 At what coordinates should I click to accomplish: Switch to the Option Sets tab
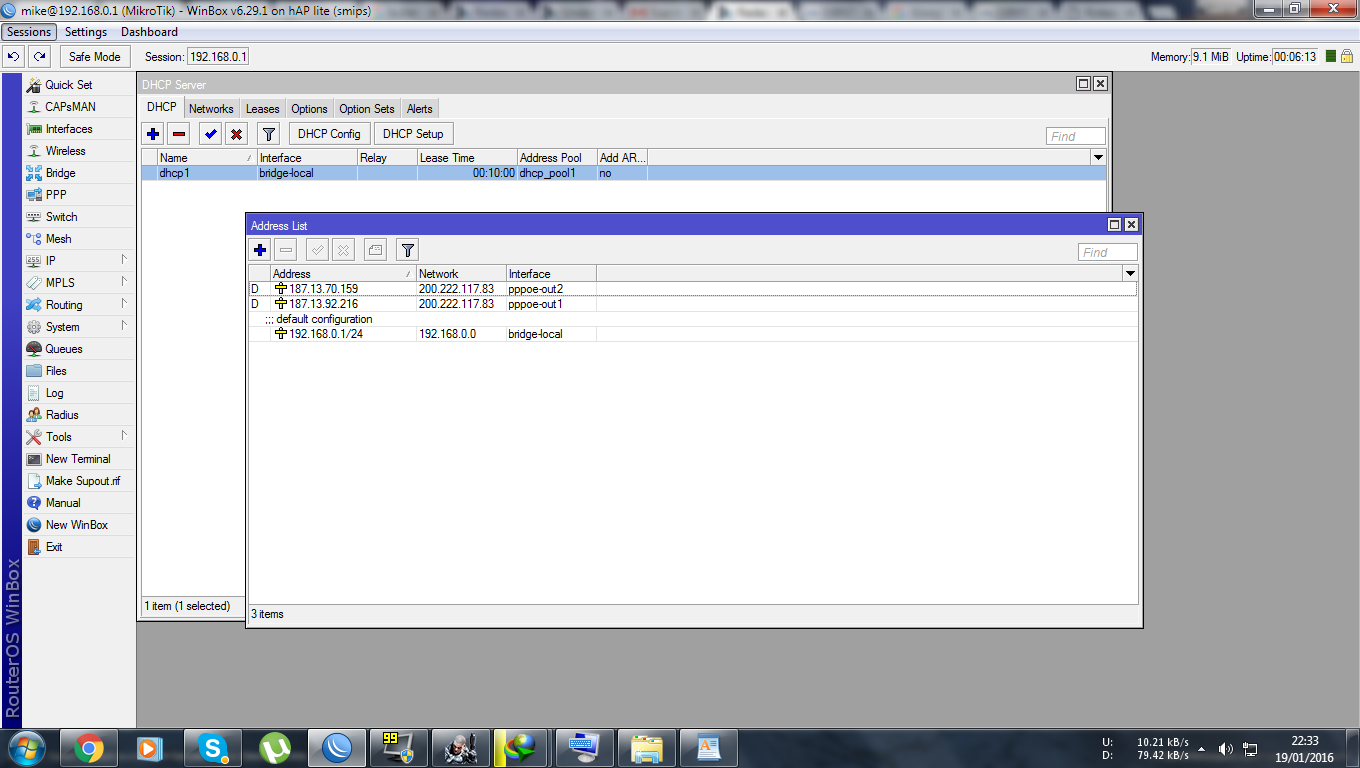click(367, 109)
